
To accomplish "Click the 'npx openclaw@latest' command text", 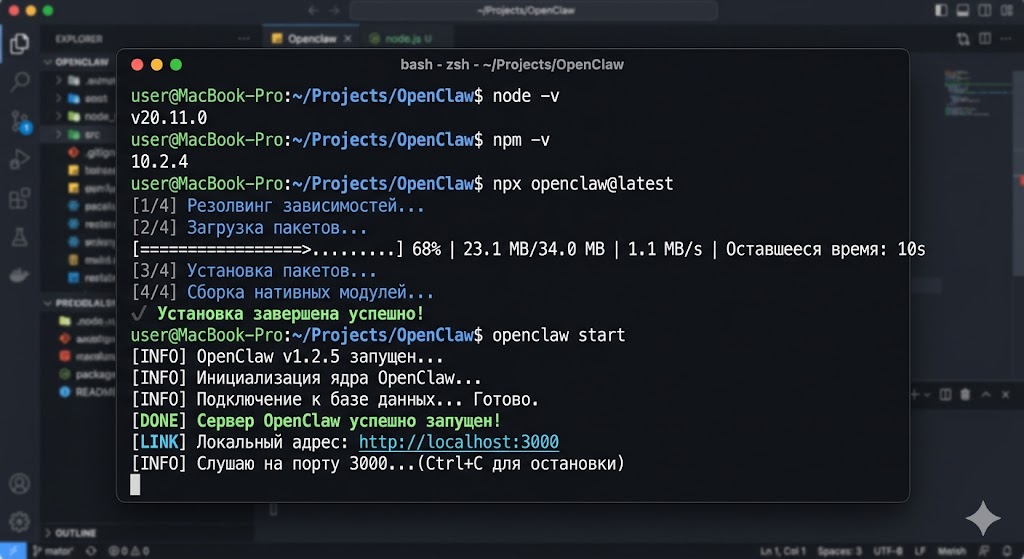I will tap(583, 184).
